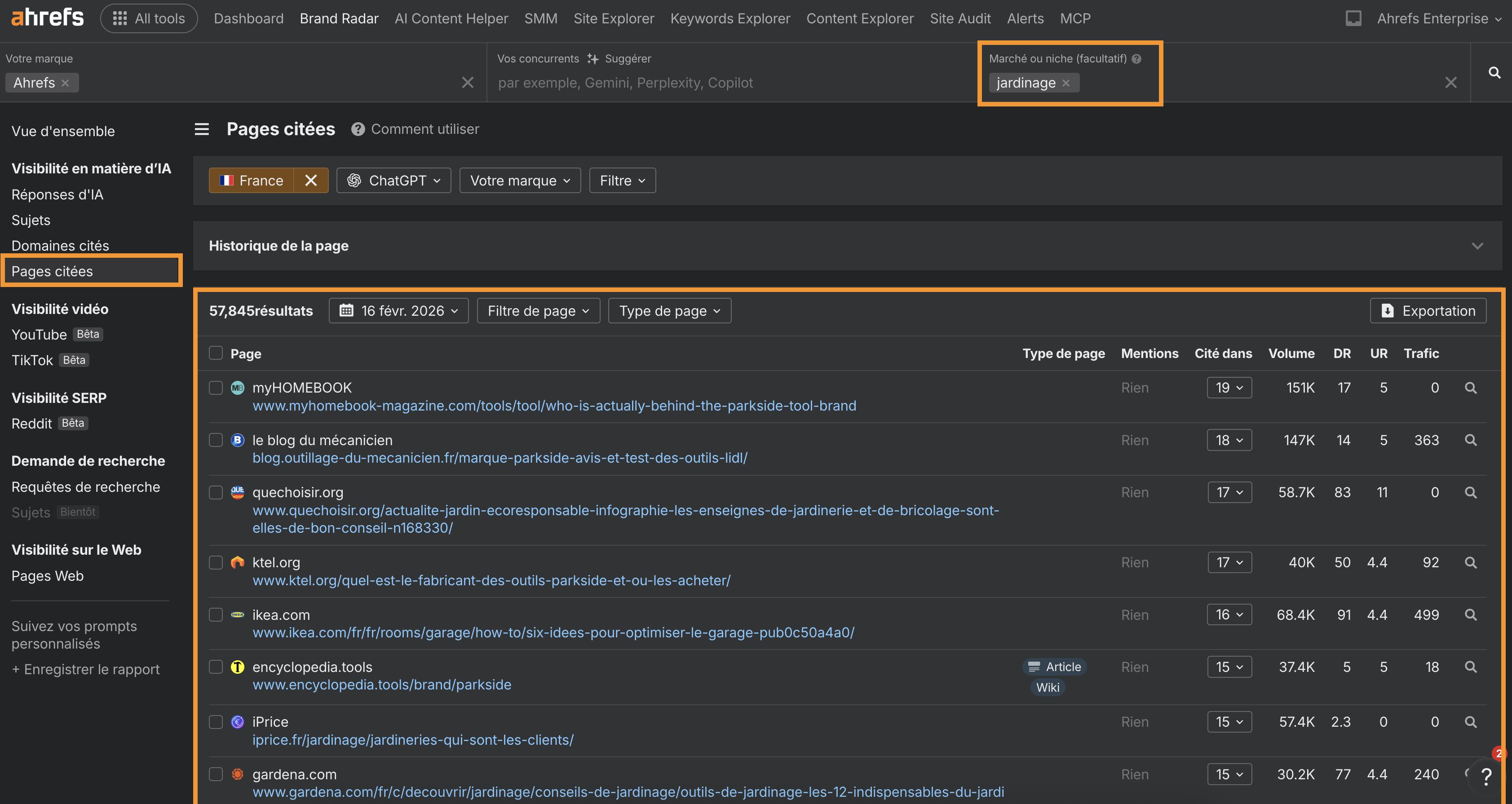Select Pages citées in the sidebar
The width and height of the screenshot is (1512, 804).
tap(52, 270)
